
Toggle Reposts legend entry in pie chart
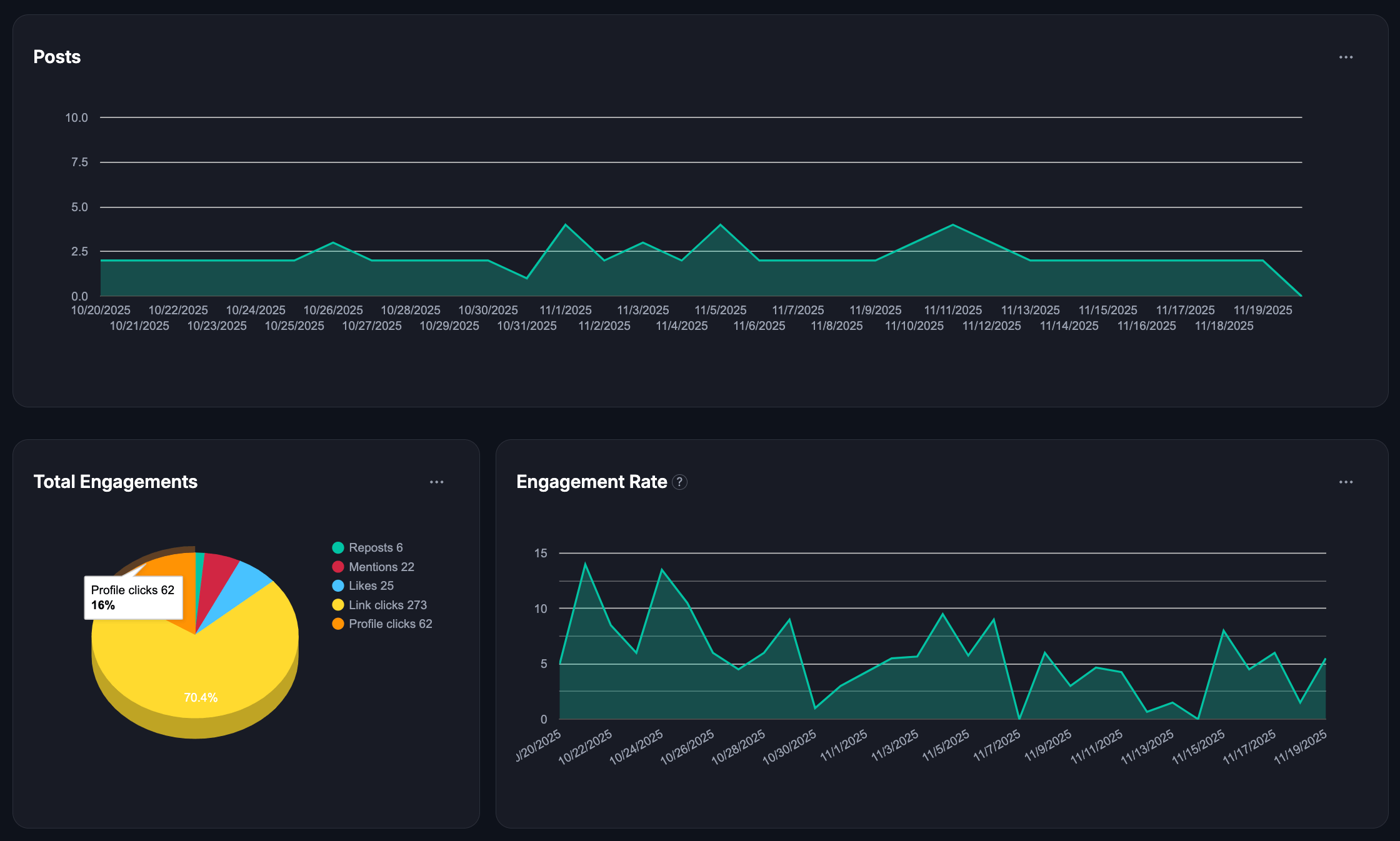click(x=375, y=548)
